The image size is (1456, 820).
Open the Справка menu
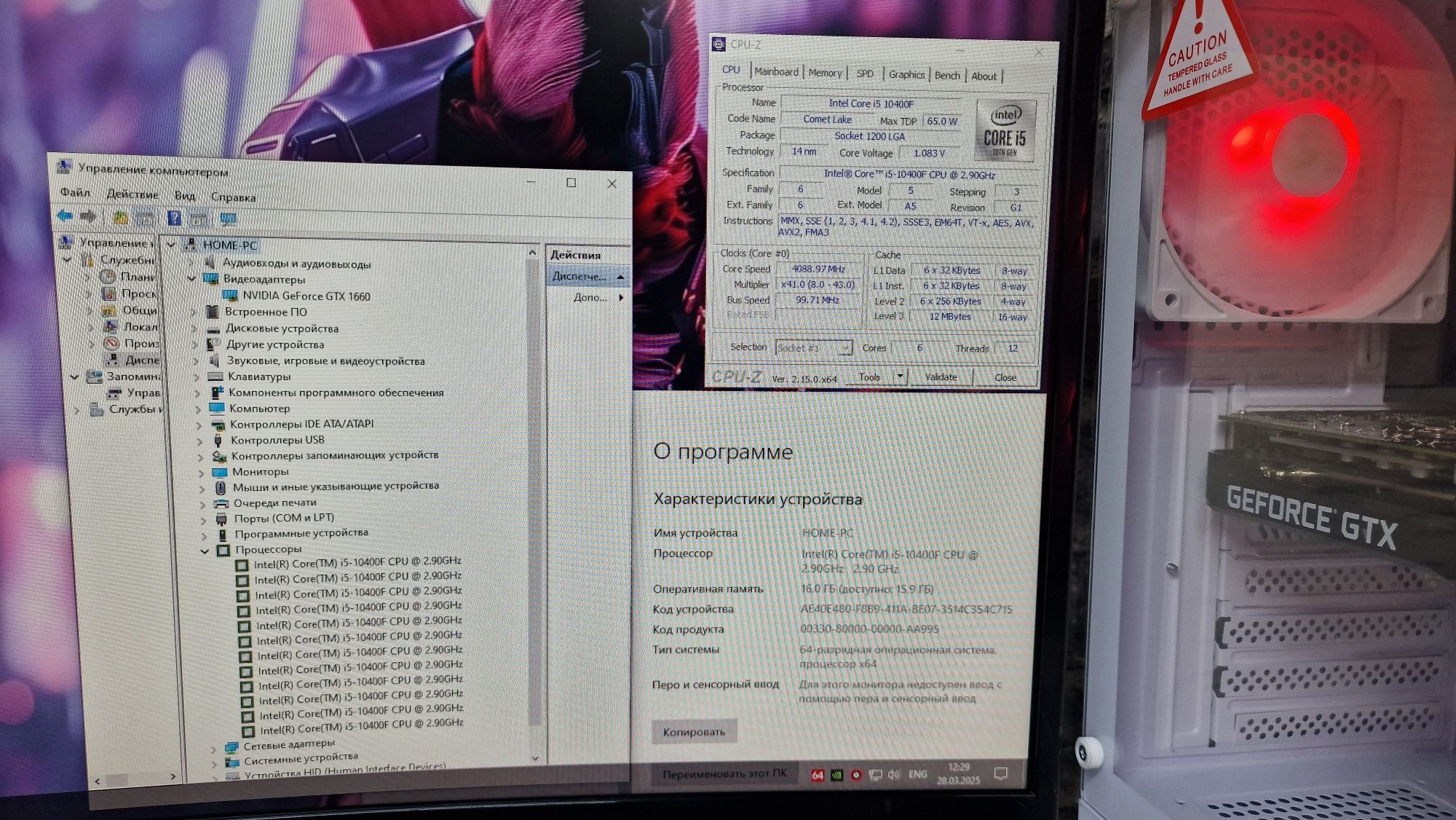[233, 197]
